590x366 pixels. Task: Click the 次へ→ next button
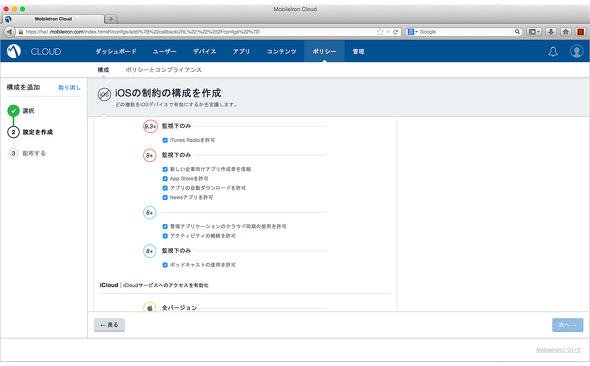pos(567,325)
